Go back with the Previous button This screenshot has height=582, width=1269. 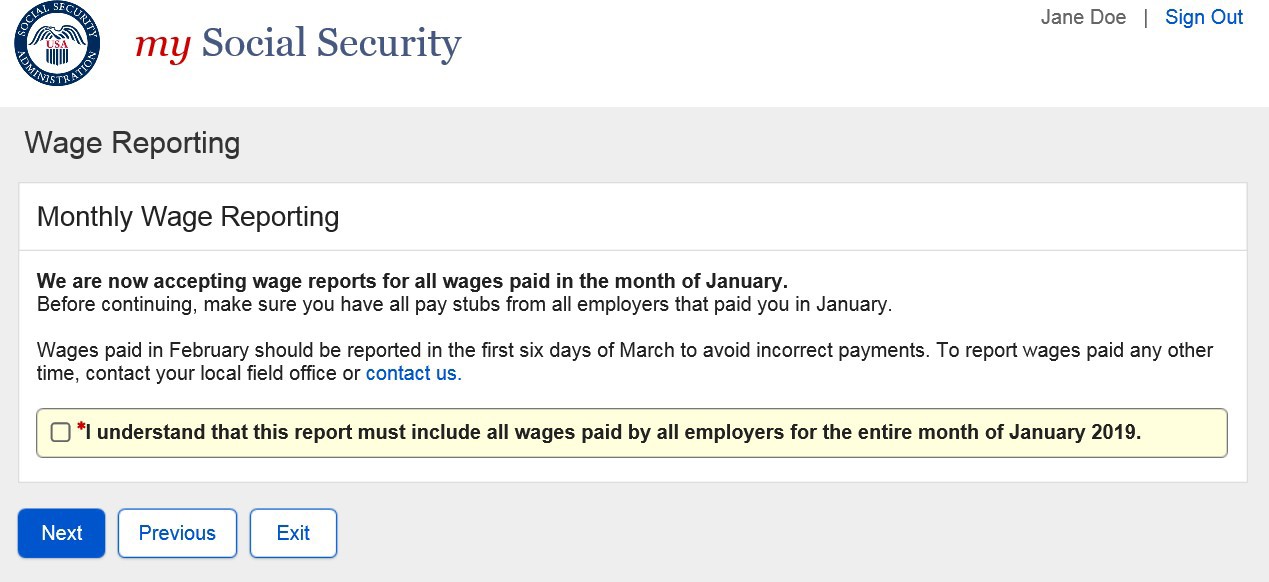tap(177, 533)
